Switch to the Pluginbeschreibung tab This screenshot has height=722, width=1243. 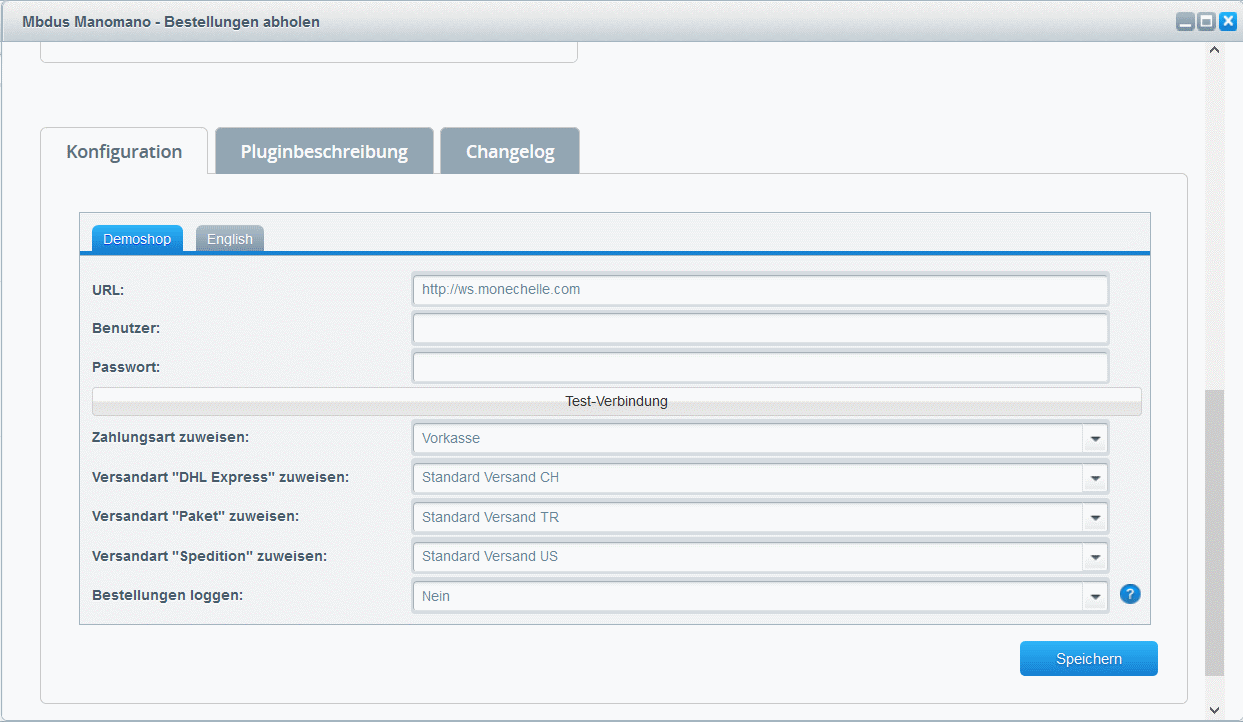click(x=324, y=152)
